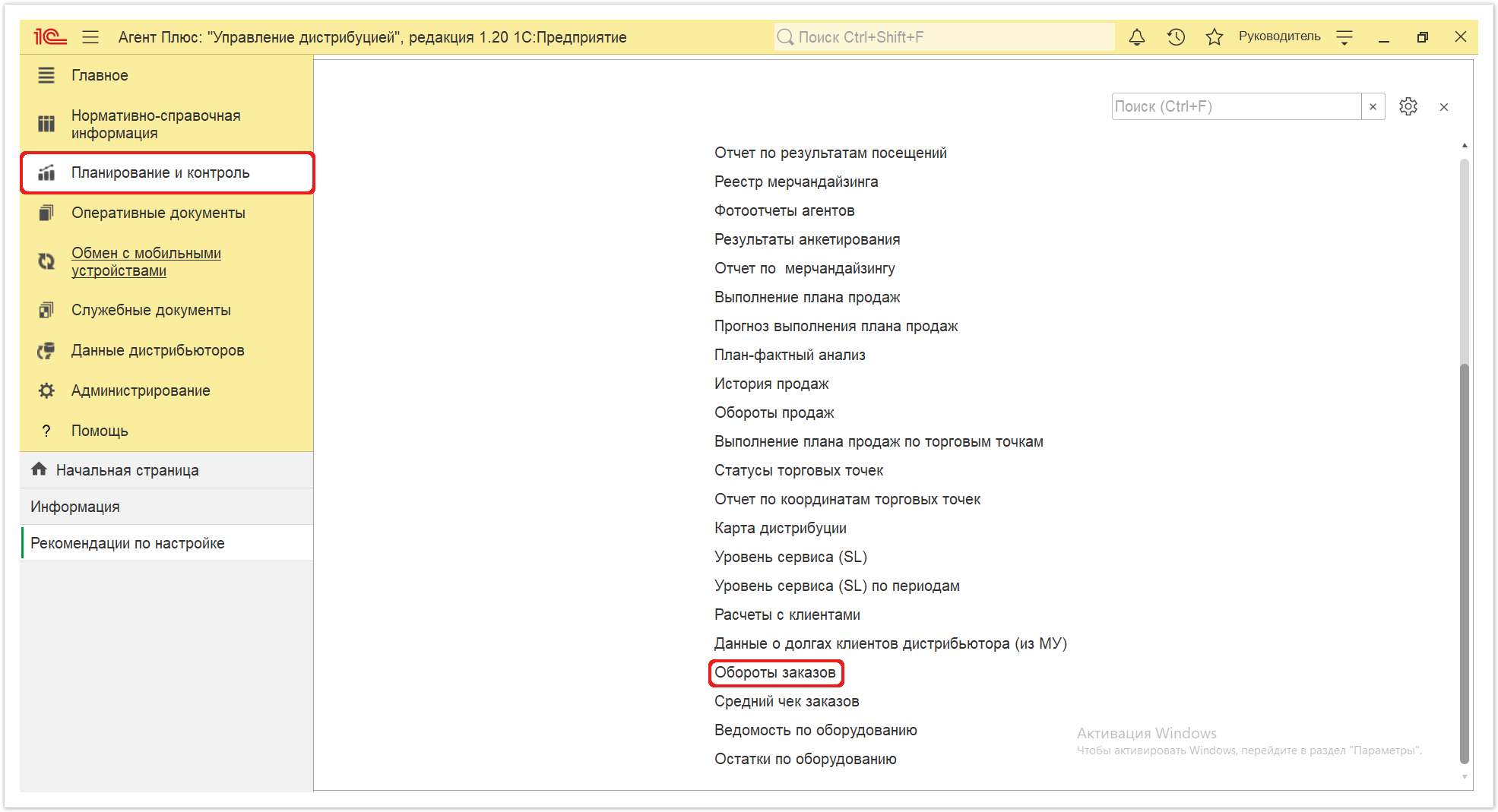1498x812 pixels.
Task: Open Статусы торговых точек
Action: 798,470
